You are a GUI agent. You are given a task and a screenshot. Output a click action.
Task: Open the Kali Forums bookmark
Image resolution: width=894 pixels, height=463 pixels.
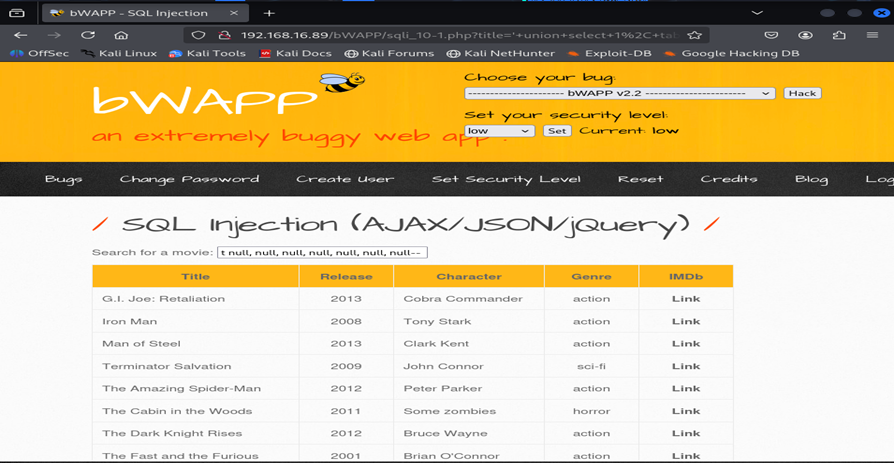point(389,54)
